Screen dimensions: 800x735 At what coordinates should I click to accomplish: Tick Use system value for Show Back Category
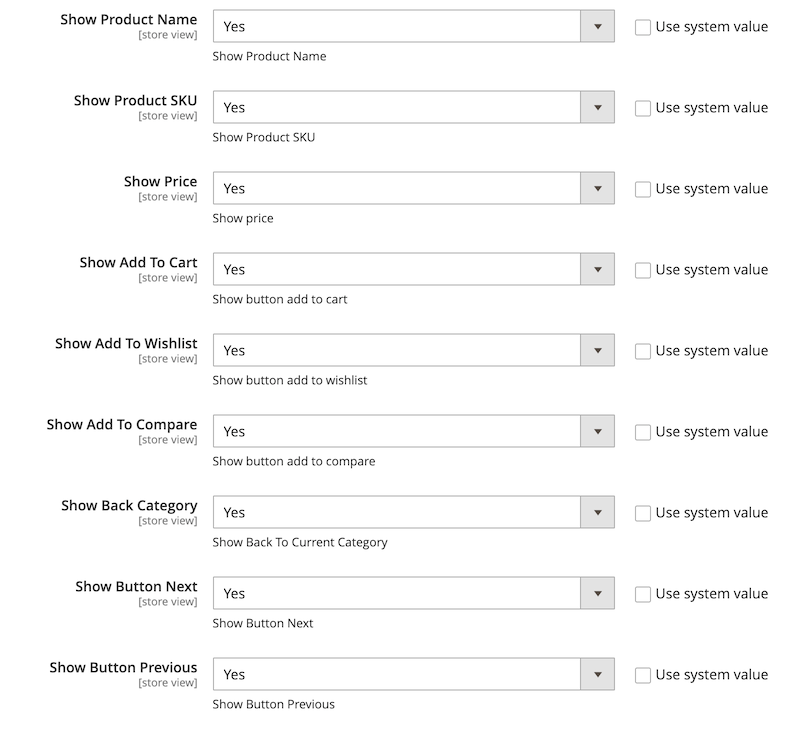[x=643, y=513]
